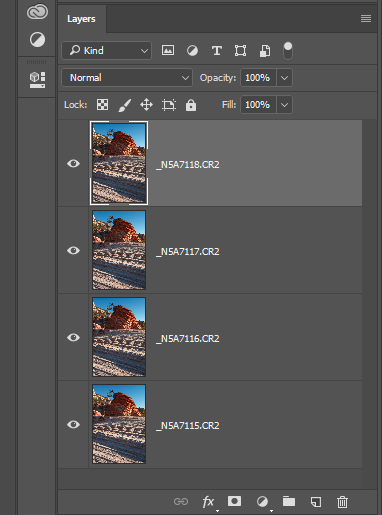Hide the _N5A7116.CR2 layer

point(73,337)
